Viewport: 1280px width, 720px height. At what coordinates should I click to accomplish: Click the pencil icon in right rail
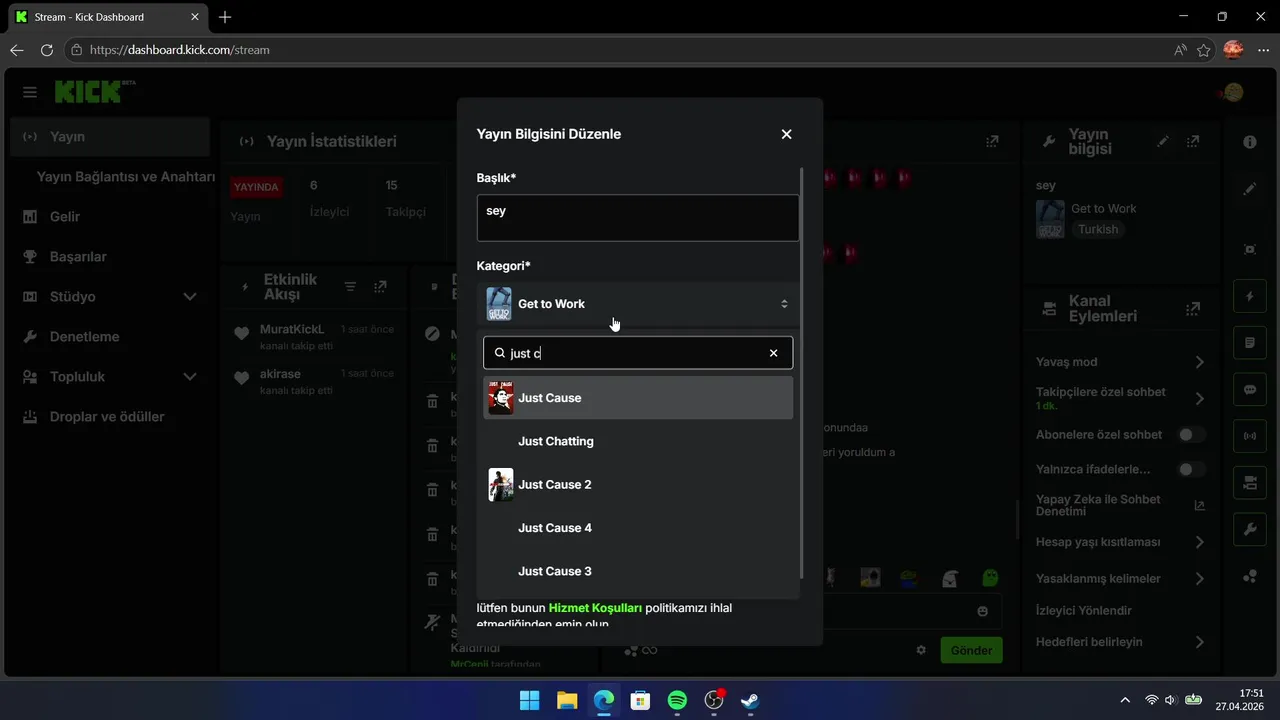tap(1250, 189)
